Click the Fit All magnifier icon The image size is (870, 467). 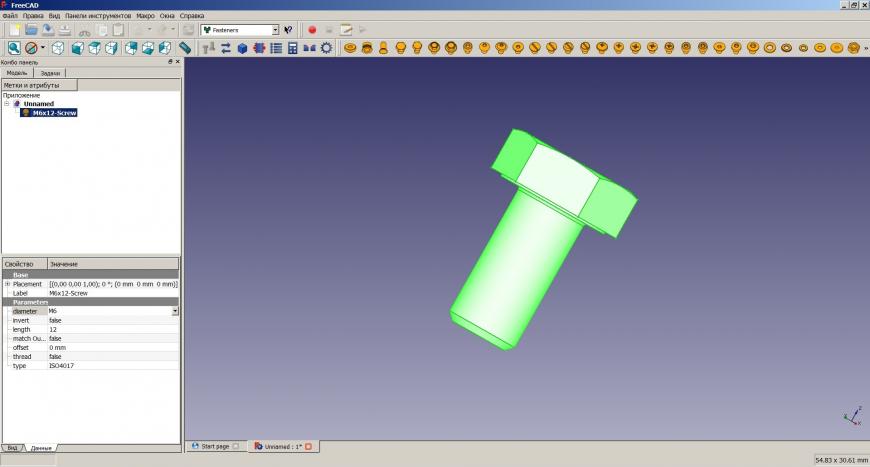click(x=14, y=48)
